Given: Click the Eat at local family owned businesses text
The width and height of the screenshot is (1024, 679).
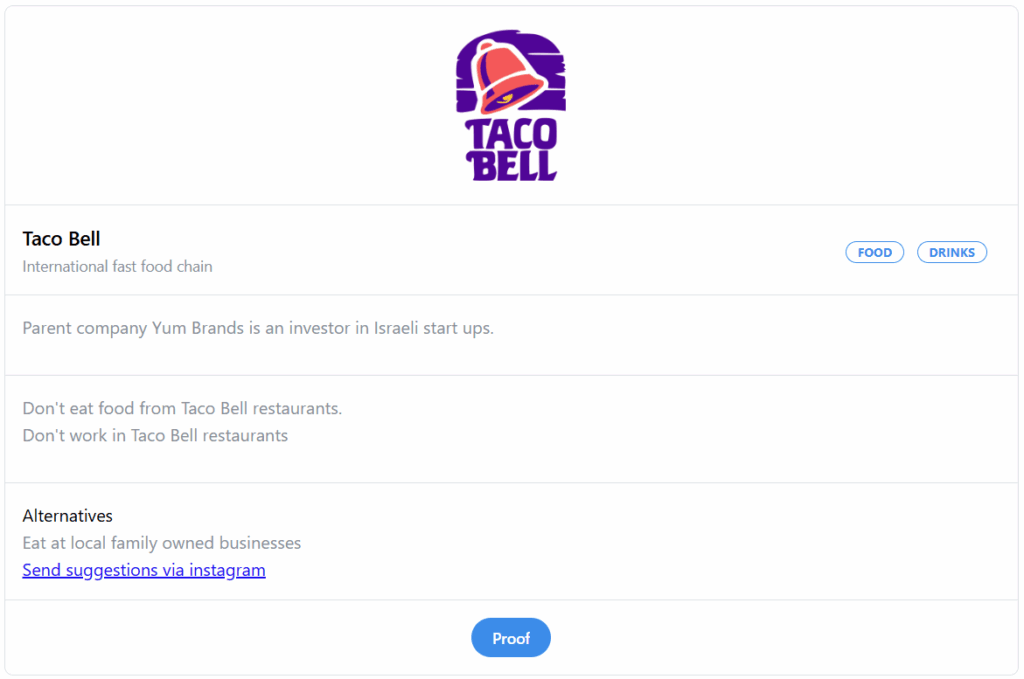Looking at the screenshot, I should (x=161, y=543).
